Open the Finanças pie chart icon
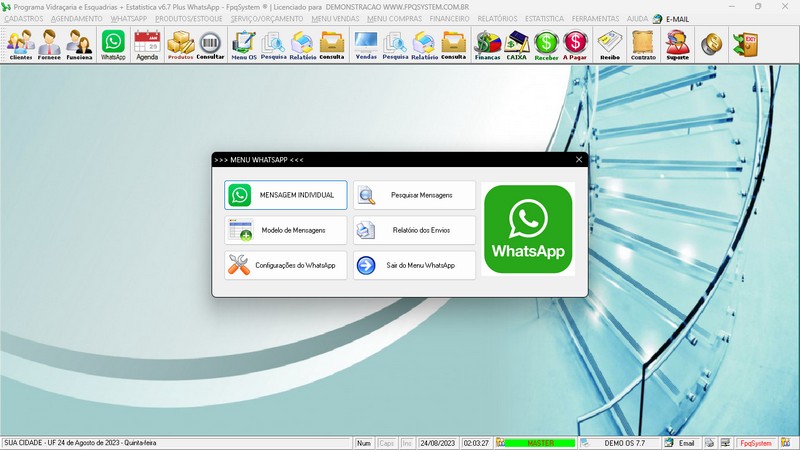 [x=488, y=45]
